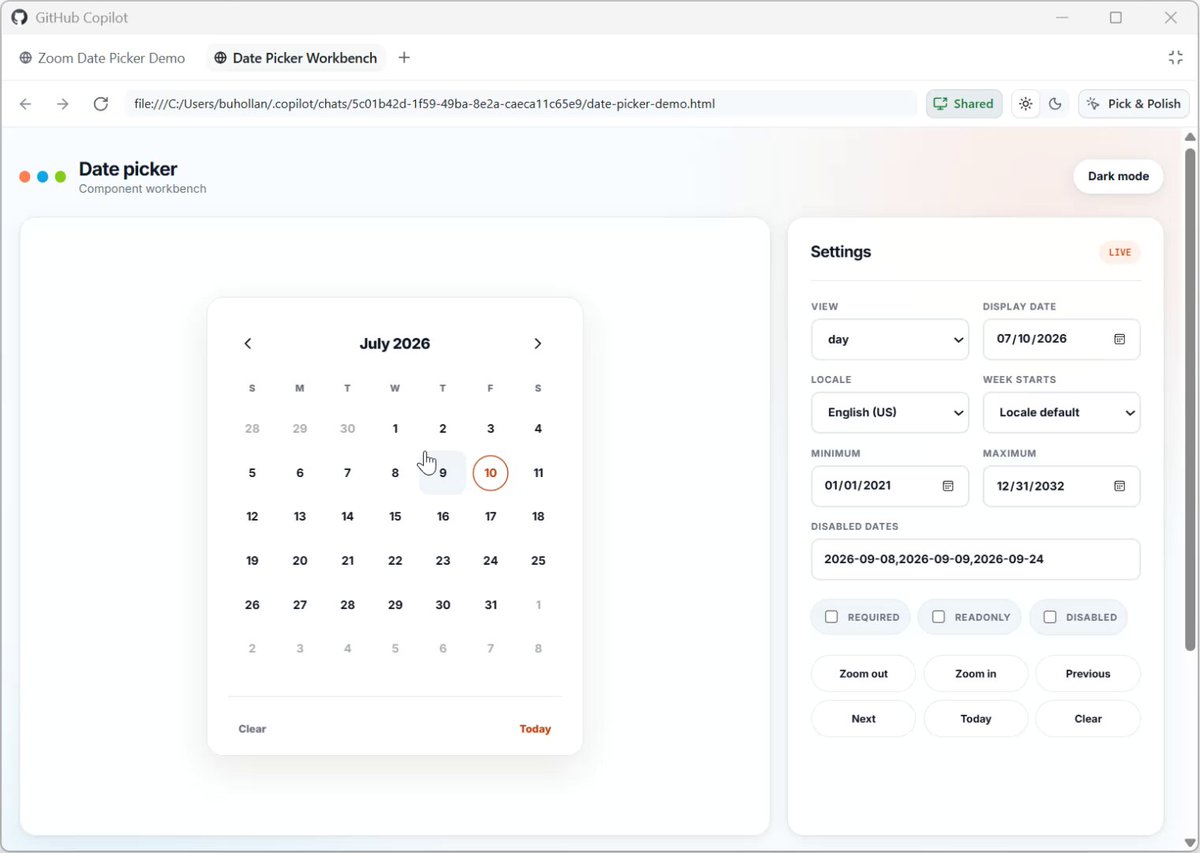Switch to light theme sun icon
Screen dimensions: 1200x853
[1025, 104]
